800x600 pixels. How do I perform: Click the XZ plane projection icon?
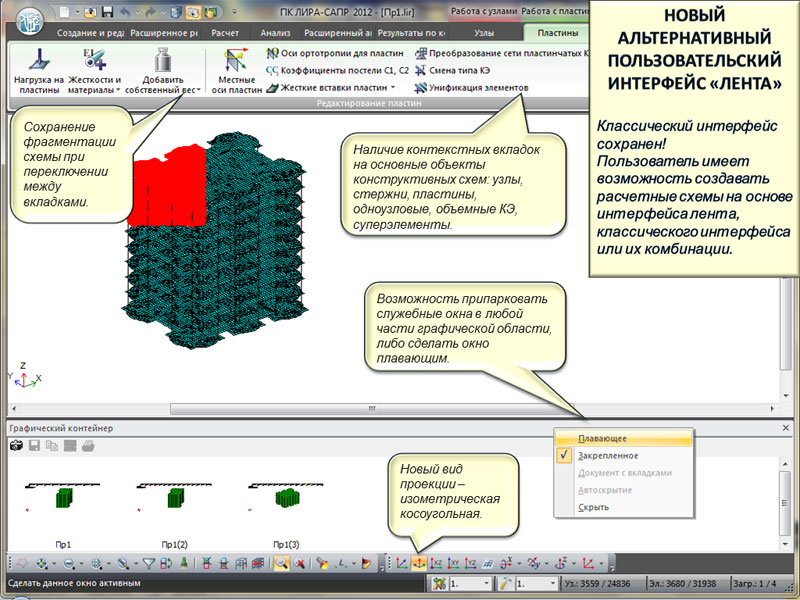(x=437, y=564)
